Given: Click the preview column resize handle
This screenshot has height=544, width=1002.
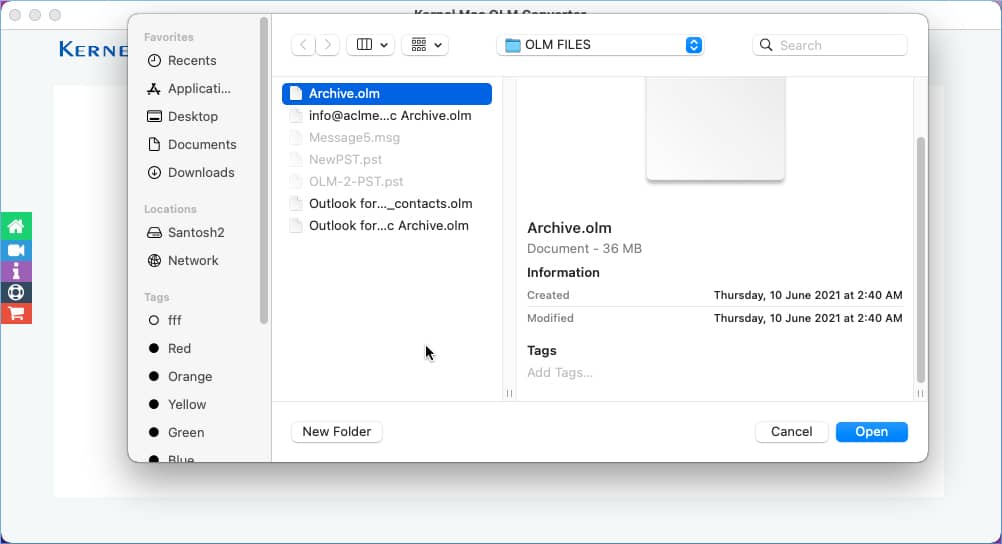Looking at the screenshot, I should (x=920, y=393).
